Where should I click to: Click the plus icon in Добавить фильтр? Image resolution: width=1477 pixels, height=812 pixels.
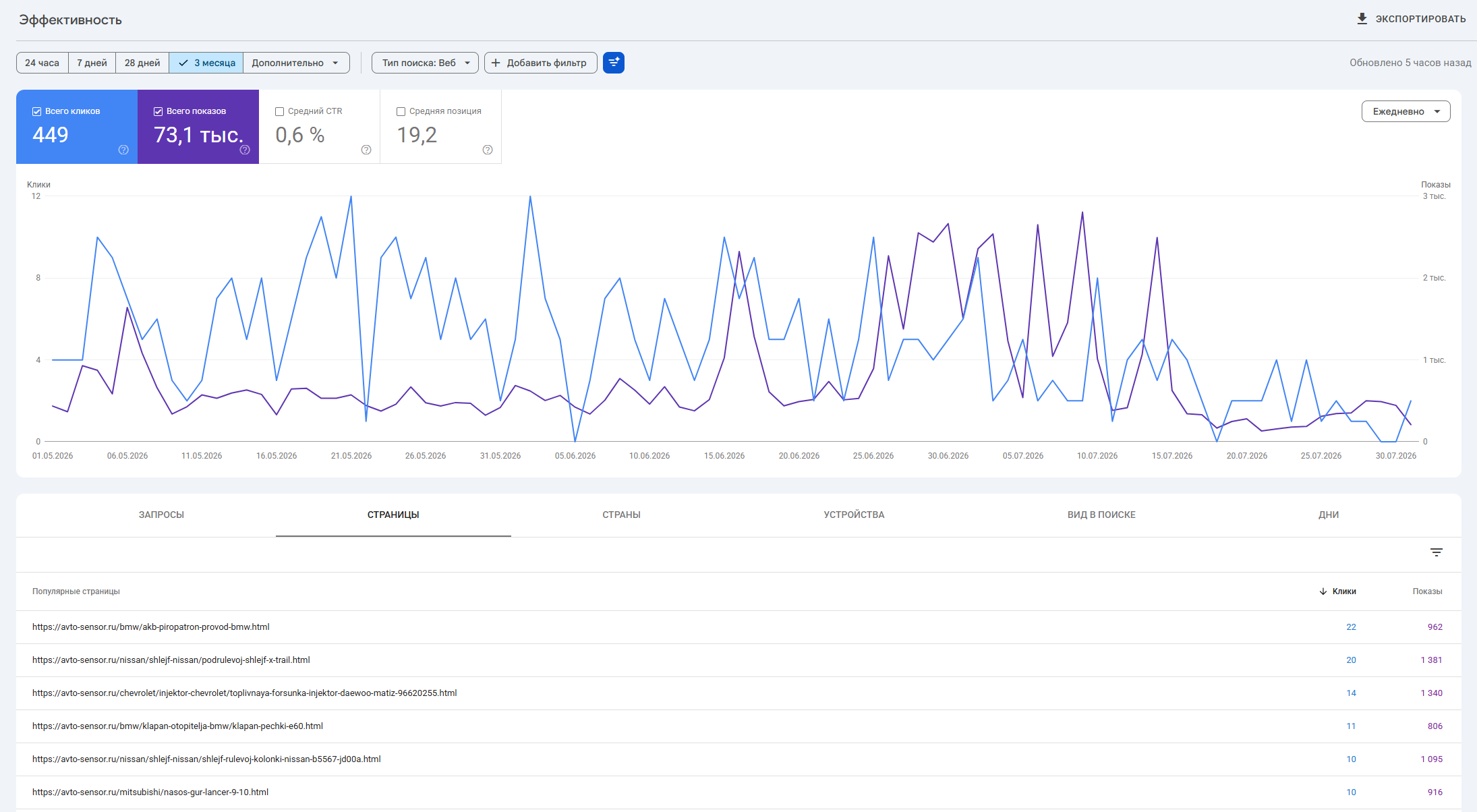496,63
